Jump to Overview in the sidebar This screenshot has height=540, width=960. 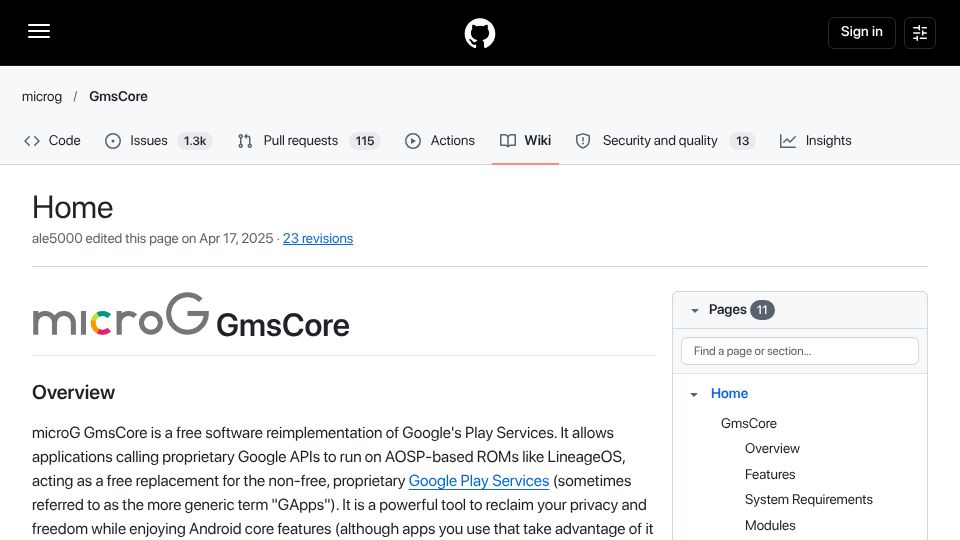pyautogui.click(x=772, y=449)
